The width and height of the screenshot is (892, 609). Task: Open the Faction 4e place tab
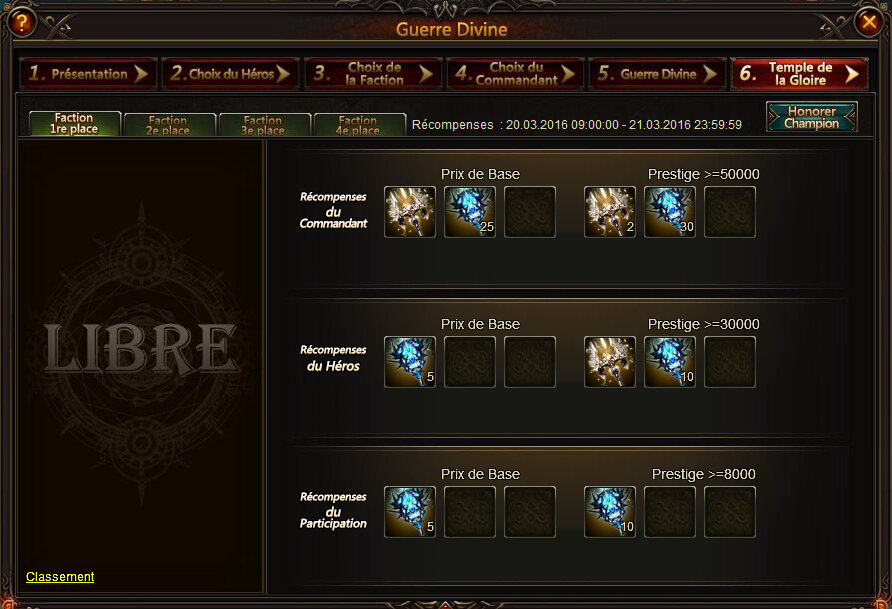(359, 125)
